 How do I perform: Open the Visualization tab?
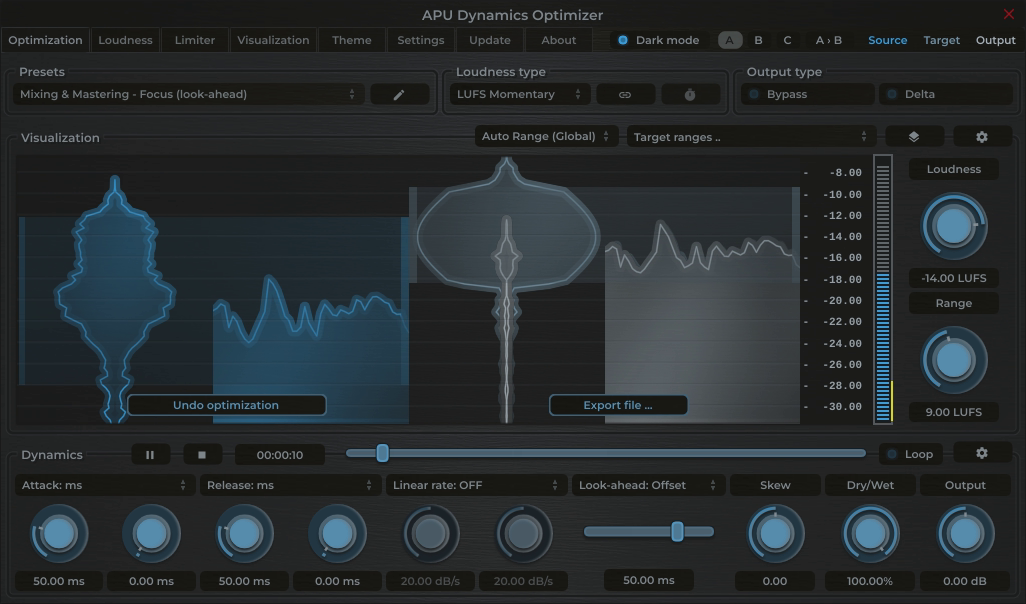coord(273,40)
